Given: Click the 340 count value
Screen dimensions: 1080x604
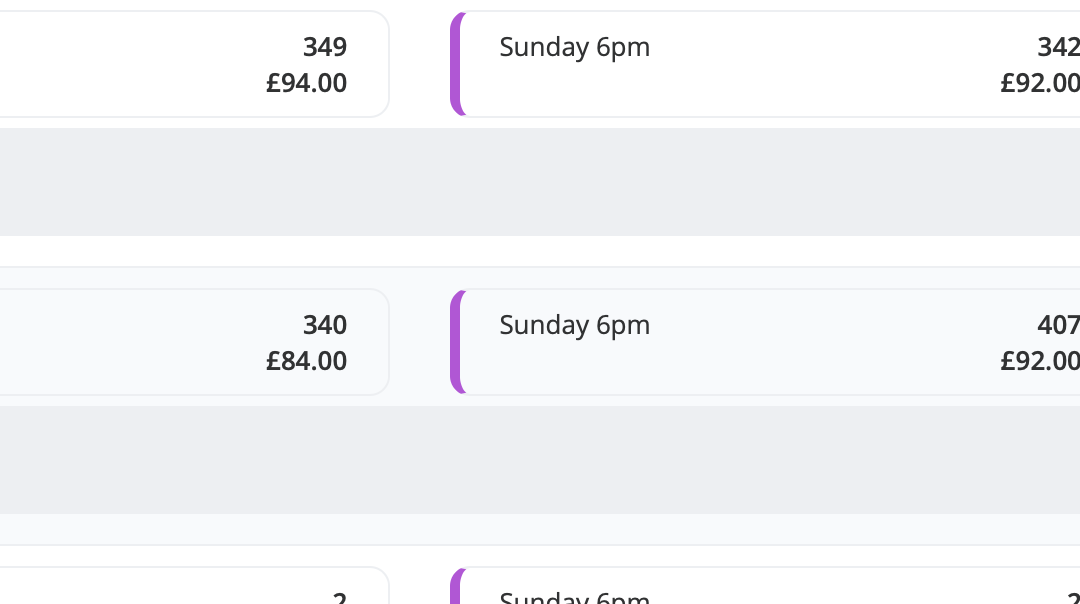Looking at the screenshot, I should [x=324, y=325].
